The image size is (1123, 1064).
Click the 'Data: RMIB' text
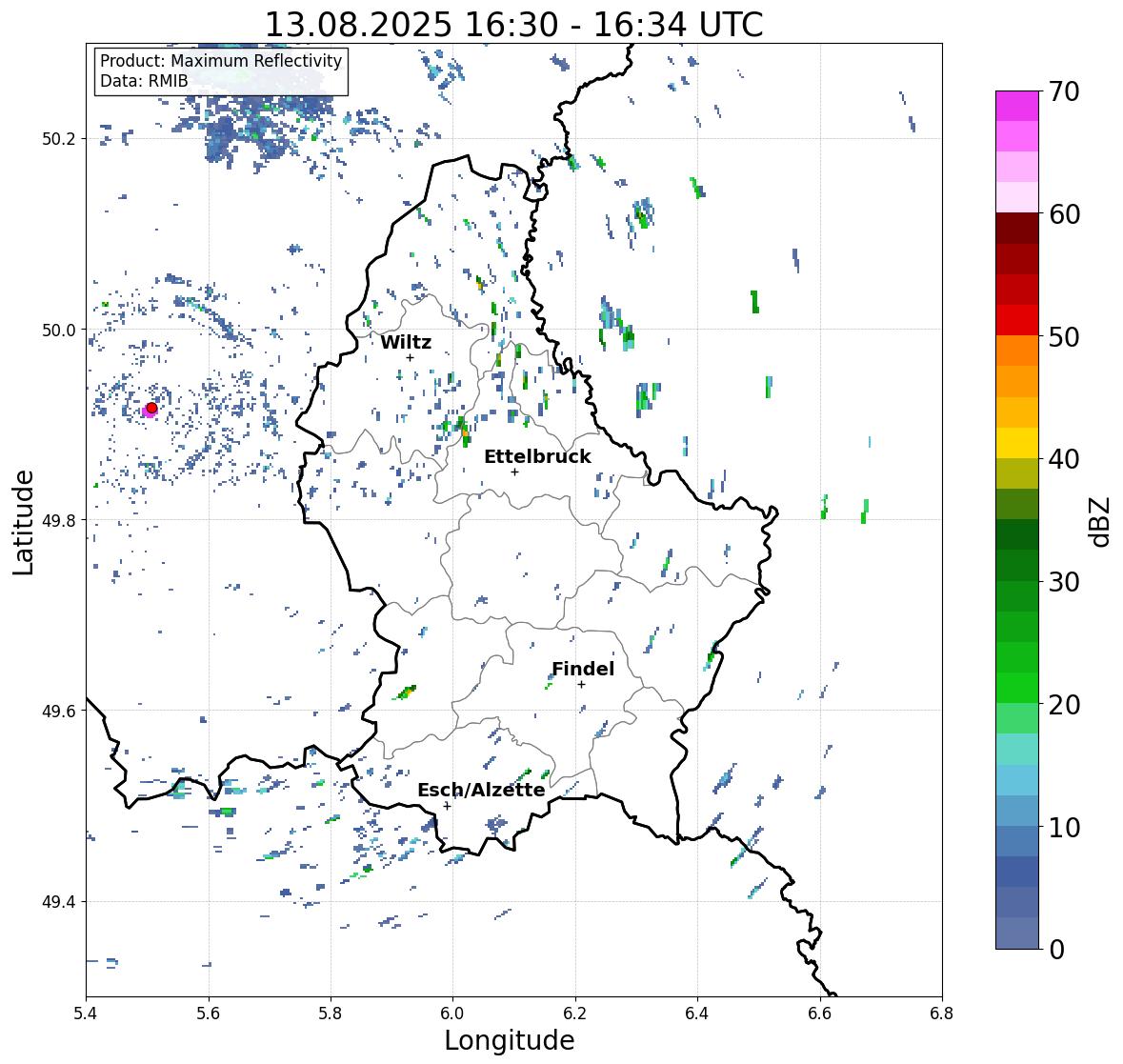tap(144, 81)
